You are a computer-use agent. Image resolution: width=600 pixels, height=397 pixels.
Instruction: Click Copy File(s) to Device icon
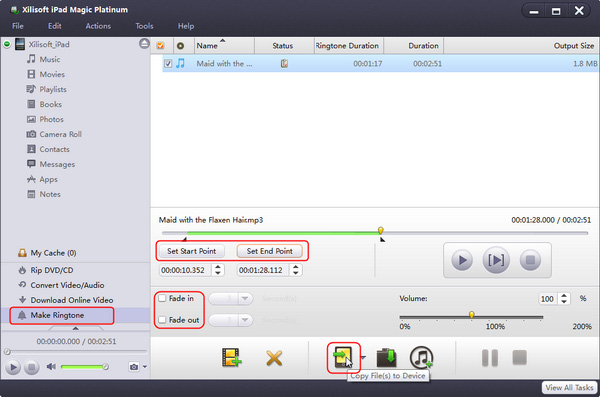pos(343,358)
